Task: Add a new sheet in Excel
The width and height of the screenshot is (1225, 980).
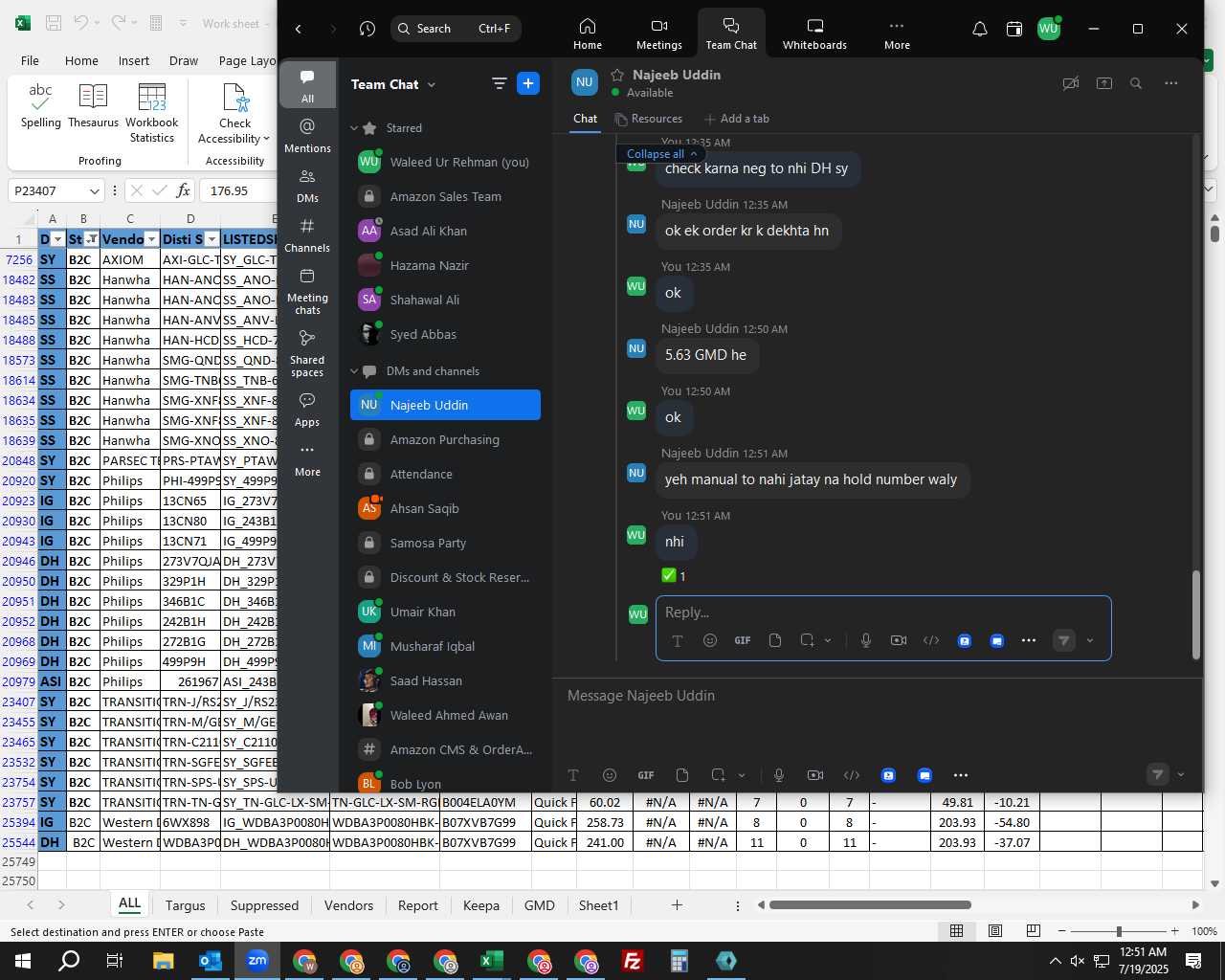Action: point(677,905)
